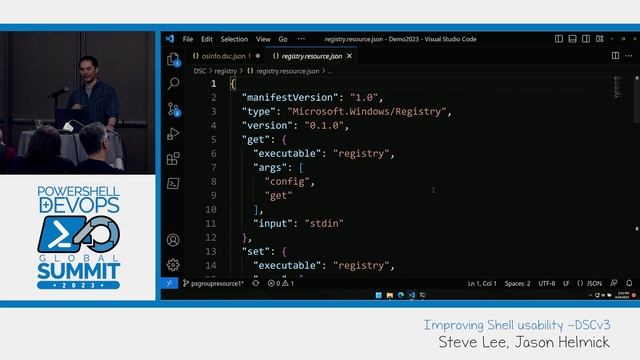
Task: Toggle the bottom panel layout icon
Action: [572, 39]
